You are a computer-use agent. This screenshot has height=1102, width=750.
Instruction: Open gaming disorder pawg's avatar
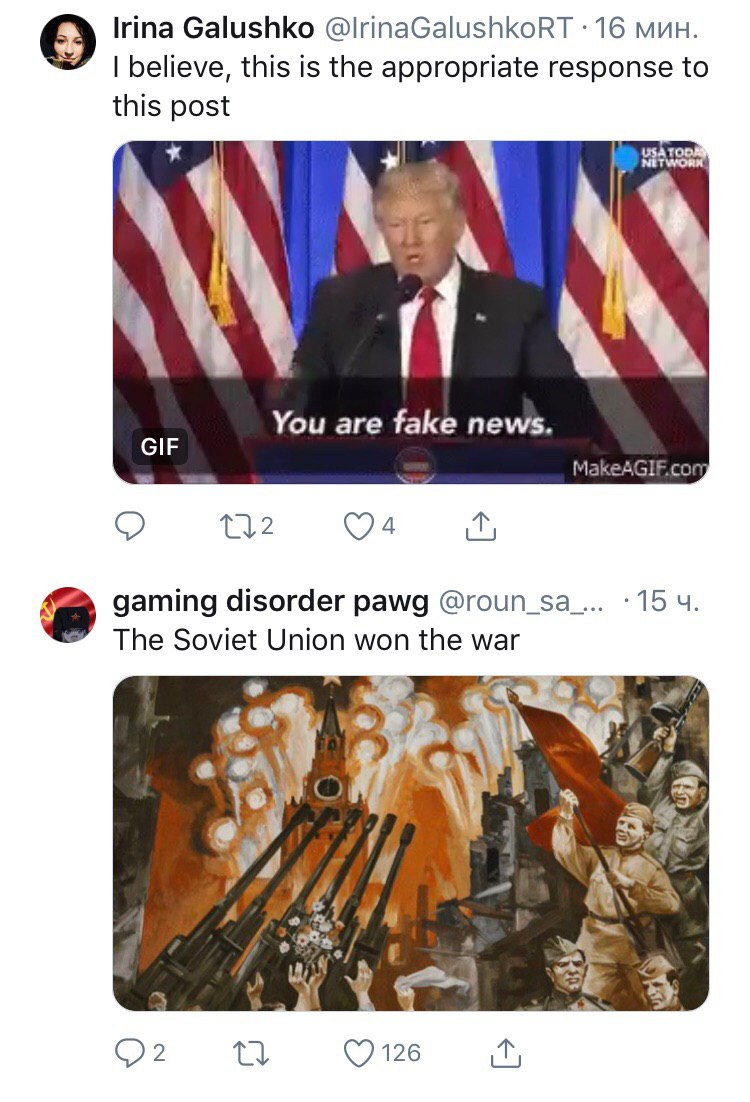(67, 615)
